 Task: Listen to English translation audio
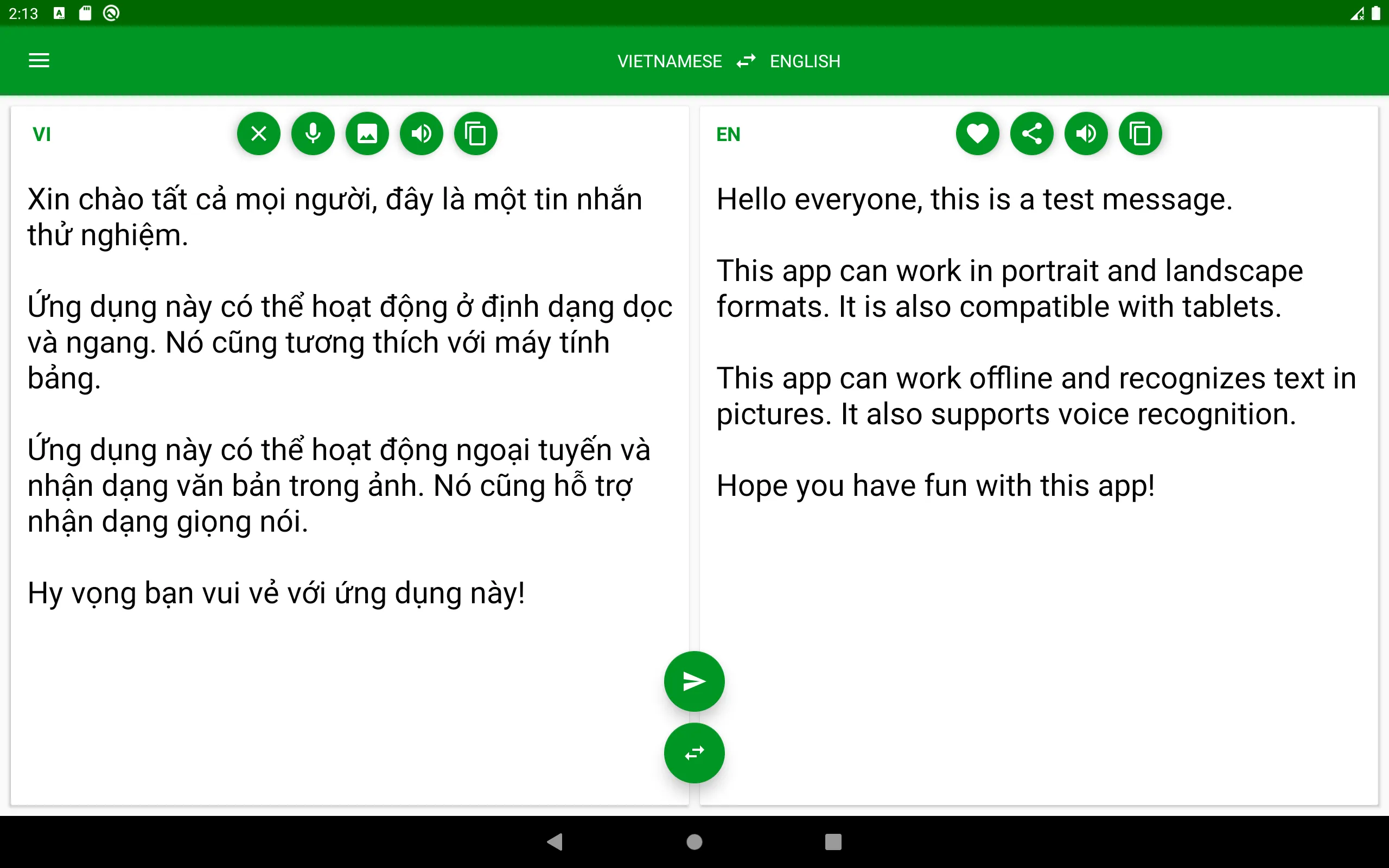(1086, 134)
